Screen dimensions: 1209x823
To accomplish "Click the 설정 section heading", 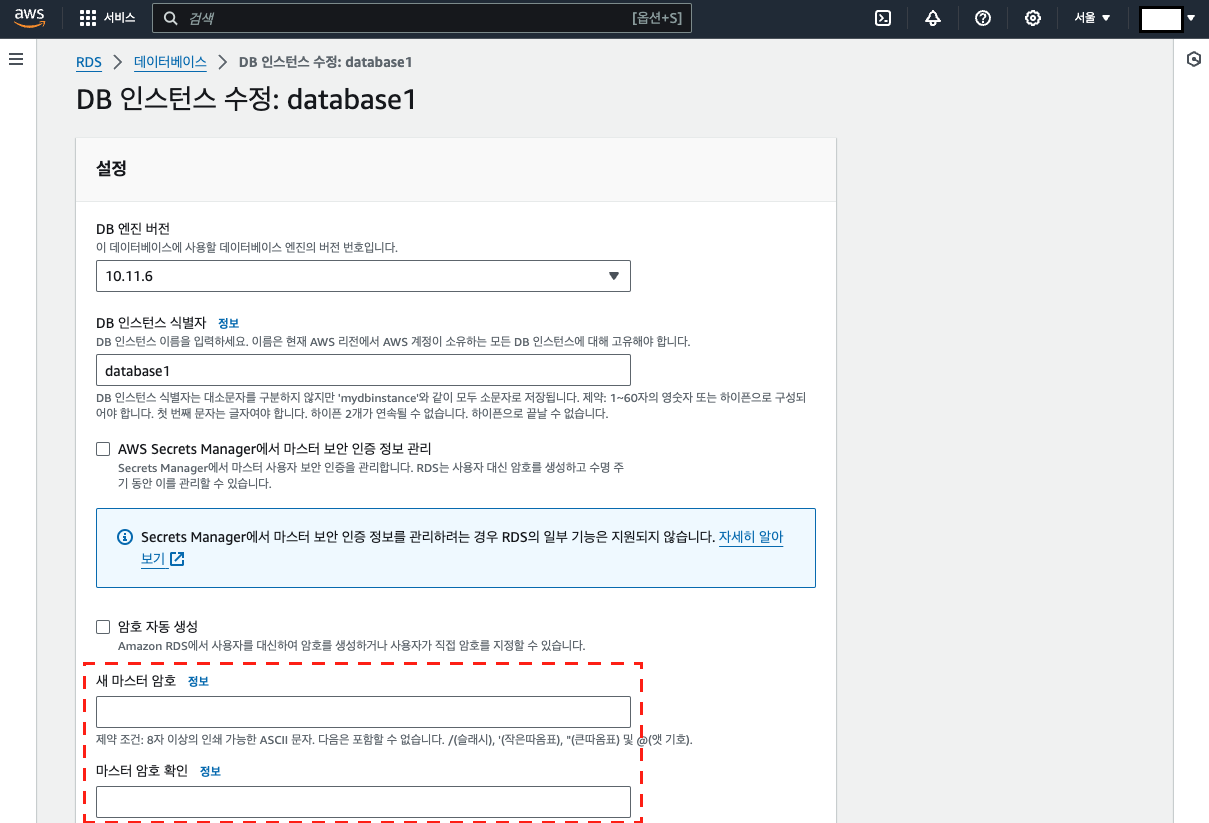I will (111, 169).
